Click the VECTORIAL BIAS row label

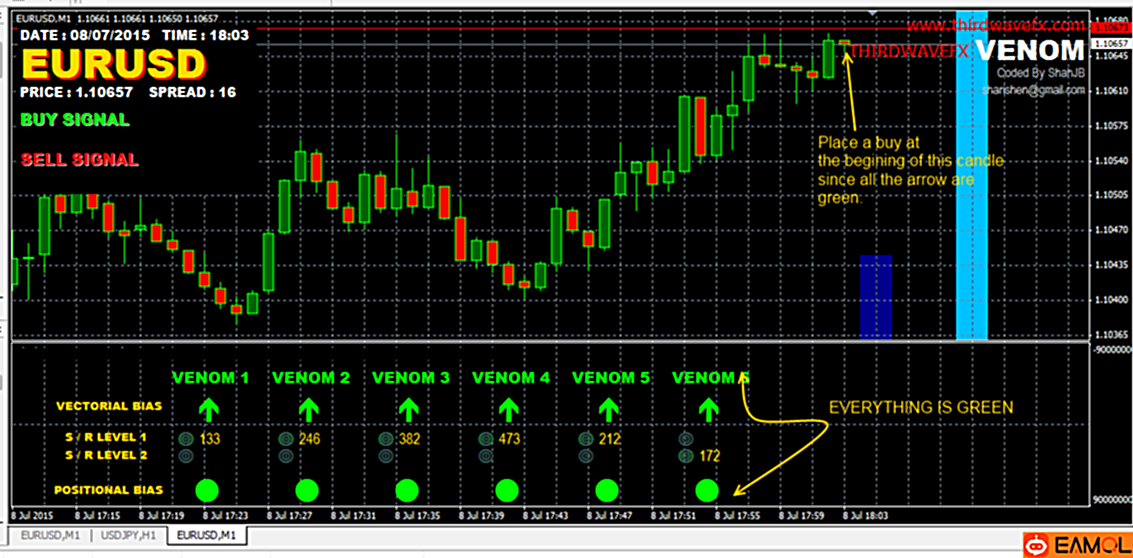(x=110, y=406)
